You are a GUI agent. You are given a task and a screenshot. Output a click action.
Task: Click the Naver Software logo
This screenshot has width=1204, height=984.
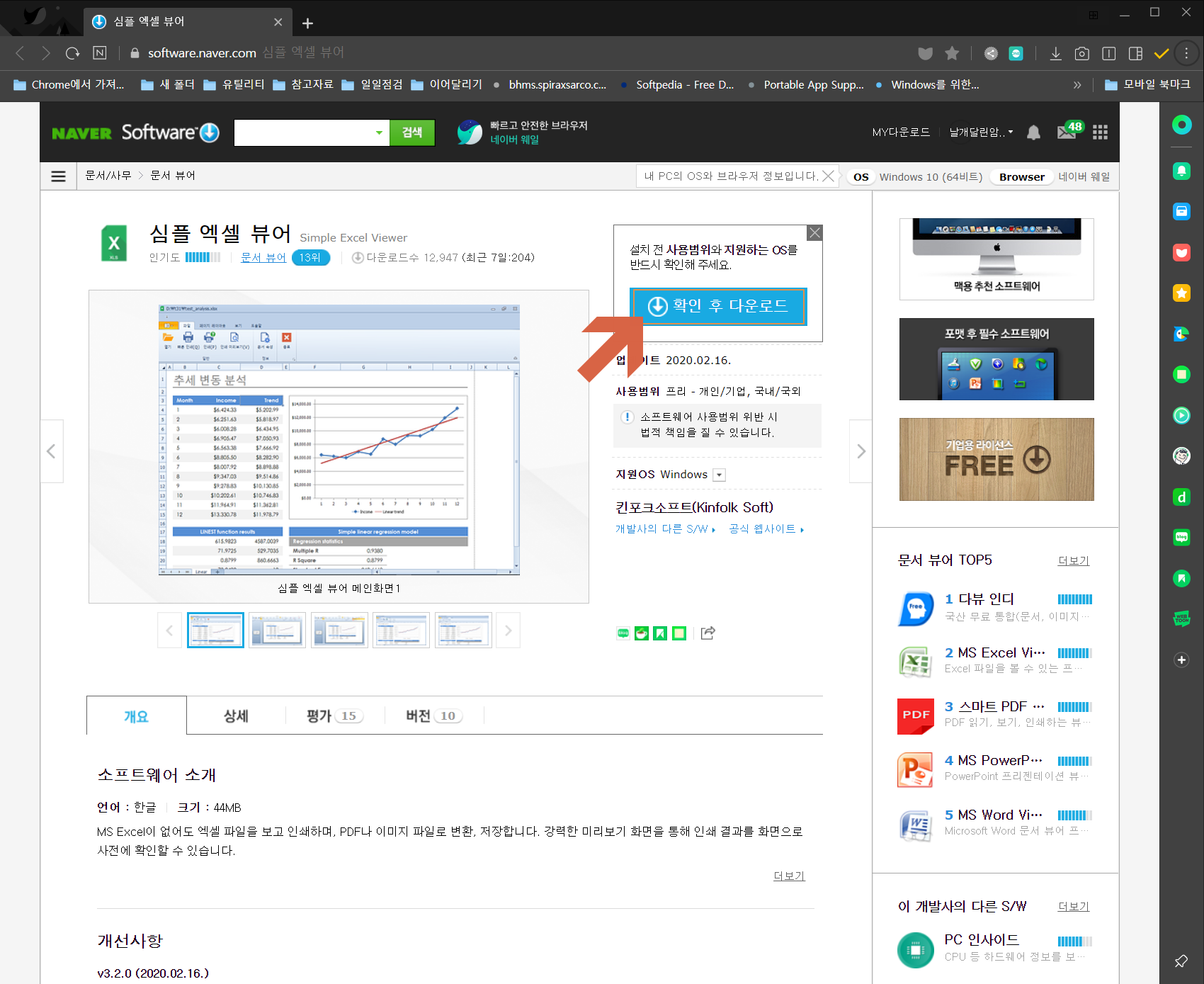135,132
